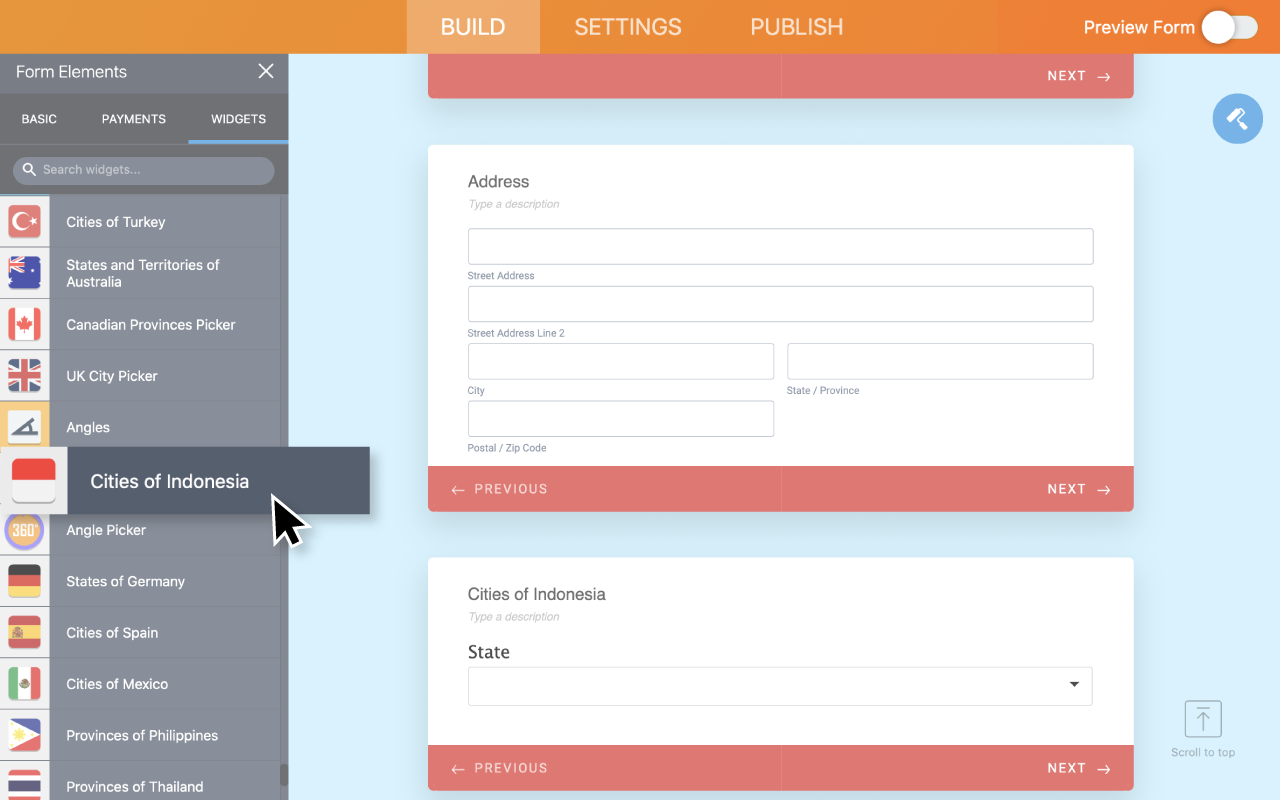This screenshot has width=1280, height=800.
Task: Click the Scroll to top icon
Action: pyautogui.click(x=1203, y=719)
